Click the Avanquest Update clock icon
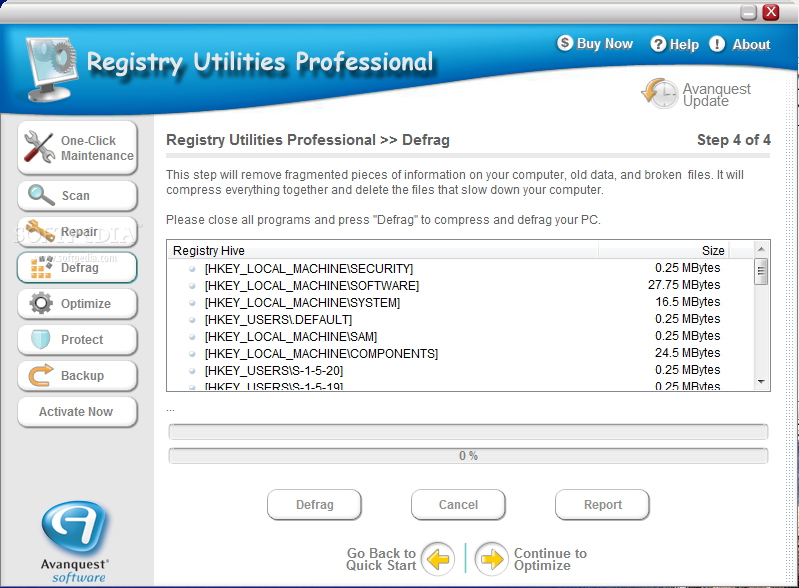799x588 pixels. pyautogui.click(x=659, y=93)
